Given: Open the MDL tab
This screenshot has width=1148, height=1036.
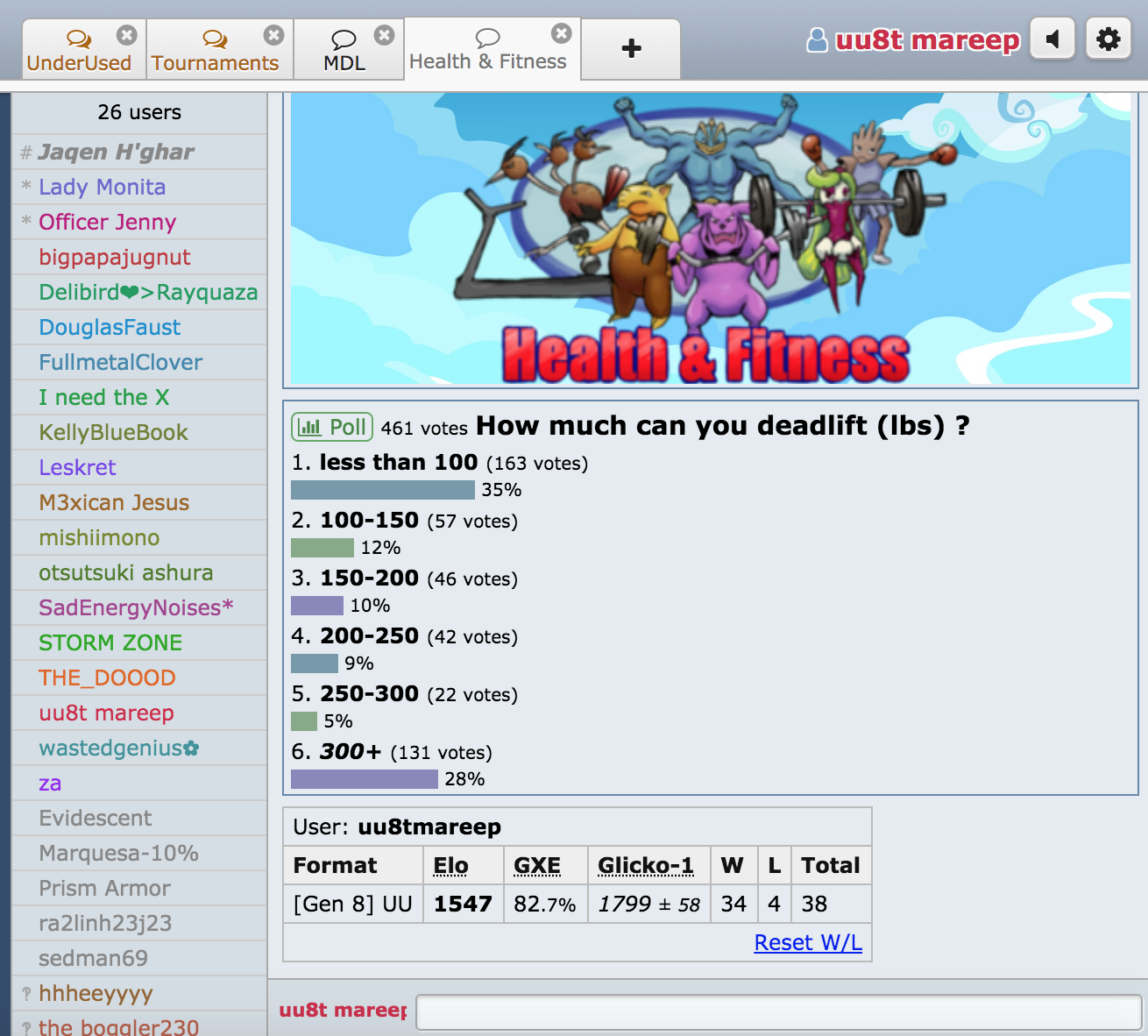Looking at the screenshot, I should tap(344, 51).
